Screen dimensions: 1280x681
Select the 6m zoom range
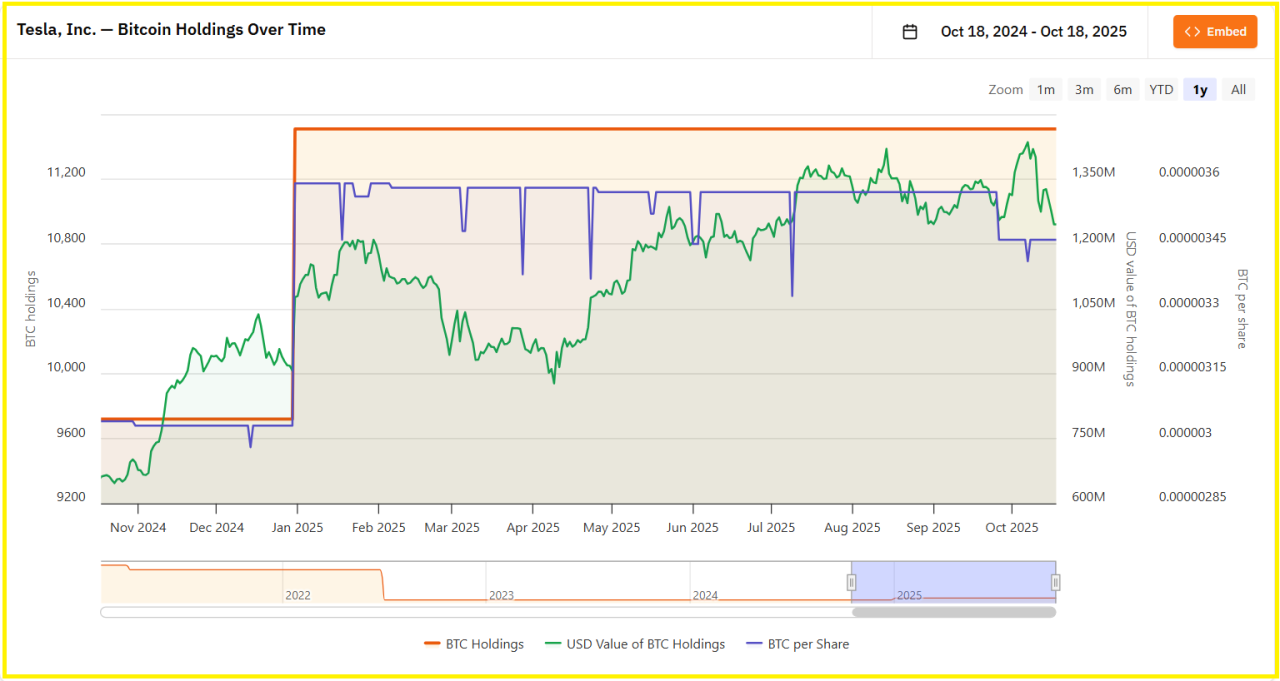coord(1123,90)
